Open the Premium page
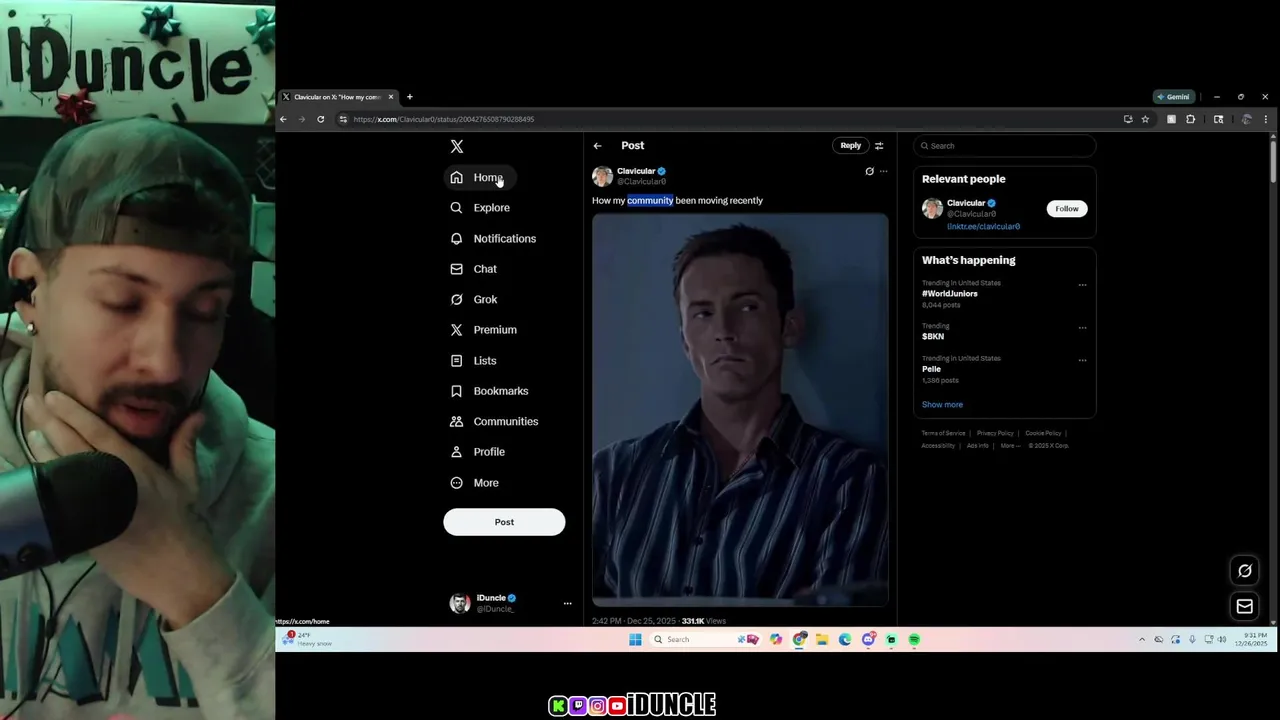 (483, 330)
